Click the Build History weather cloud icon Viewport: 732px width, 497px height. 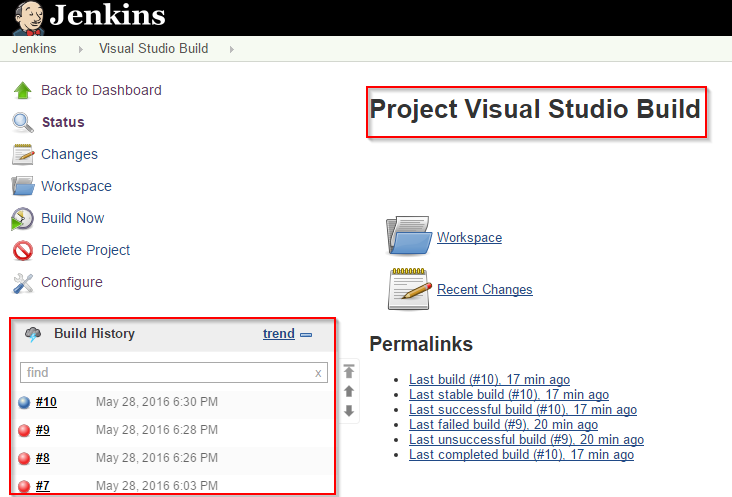(33, 334)
